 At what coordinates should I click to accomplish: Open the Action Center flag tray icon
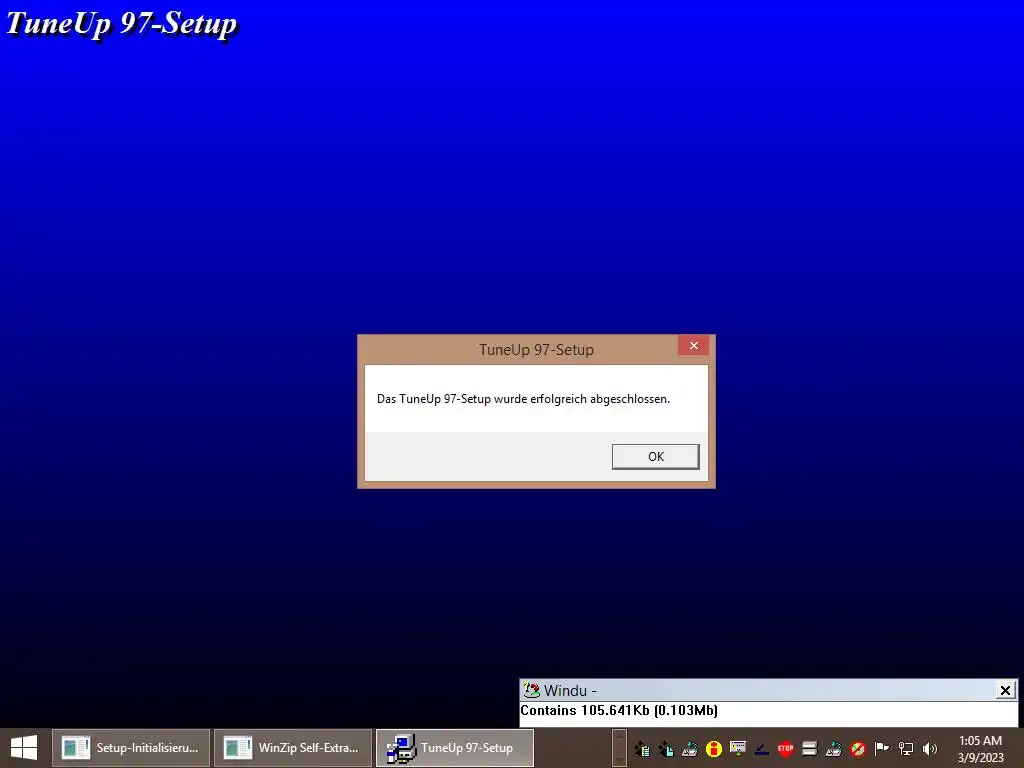coord(882,748)
